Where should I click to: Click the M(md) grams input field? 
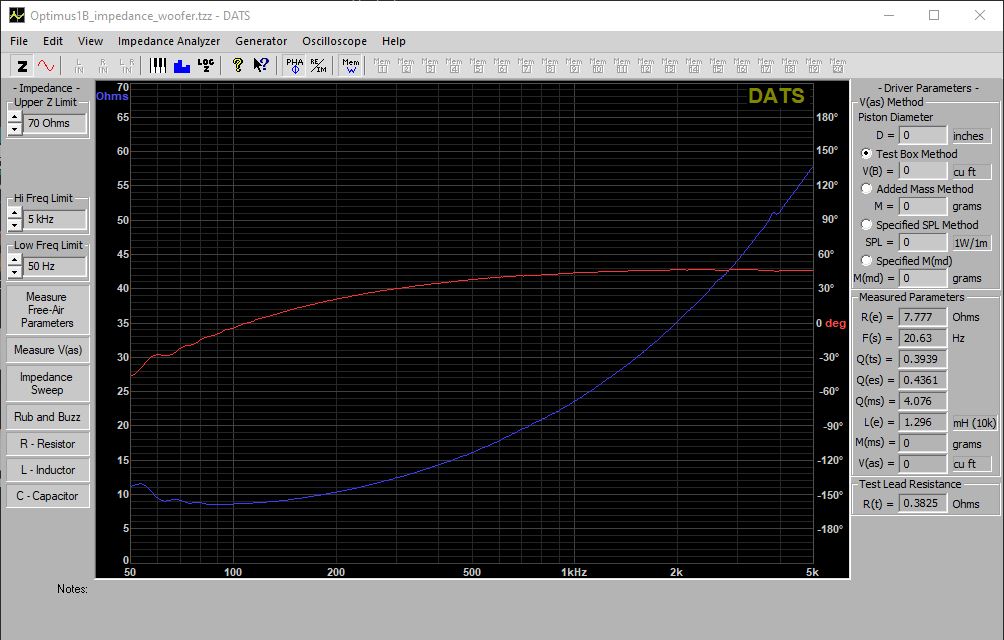tap(923, 278)
